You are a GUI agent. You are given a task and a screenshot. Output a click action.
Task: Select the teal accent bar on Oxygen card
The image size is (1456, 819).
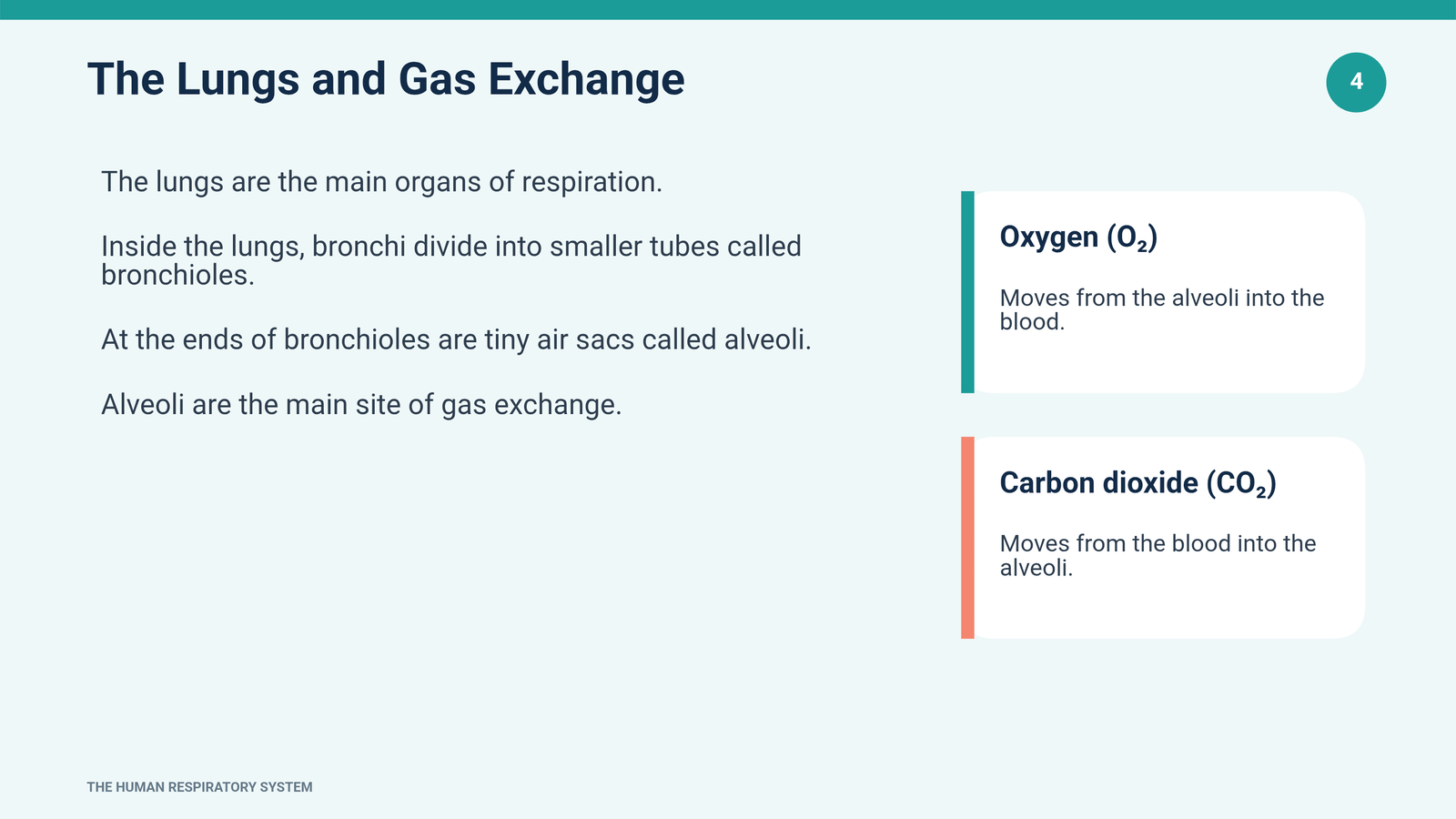(967, 292)
